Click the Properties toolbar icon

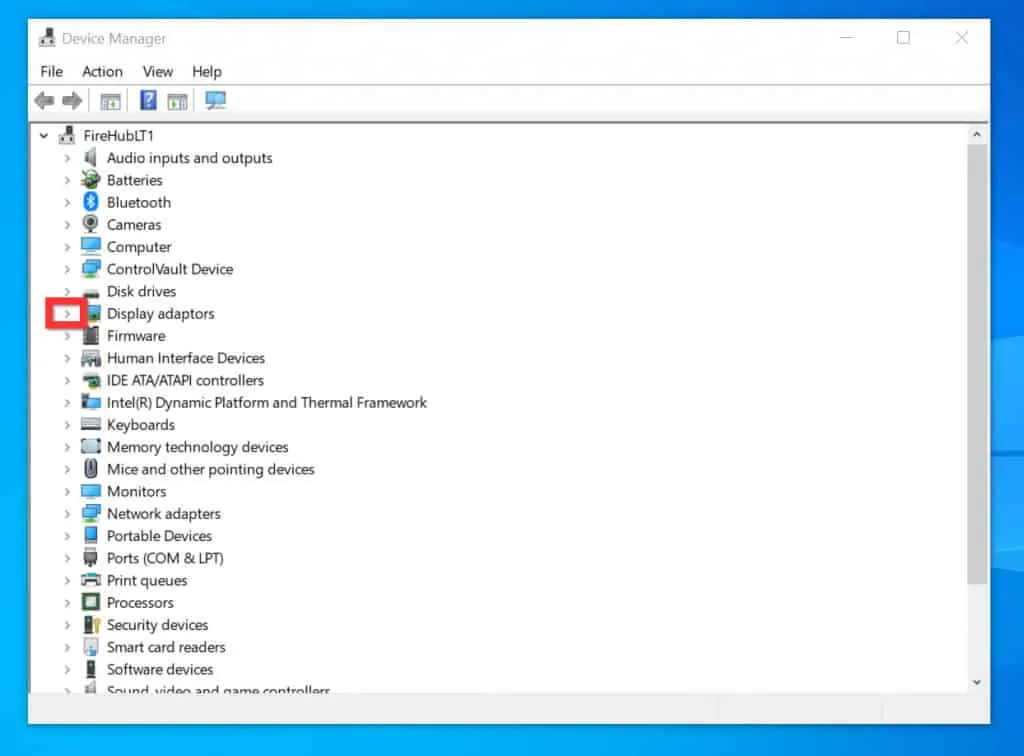point(177,100)
